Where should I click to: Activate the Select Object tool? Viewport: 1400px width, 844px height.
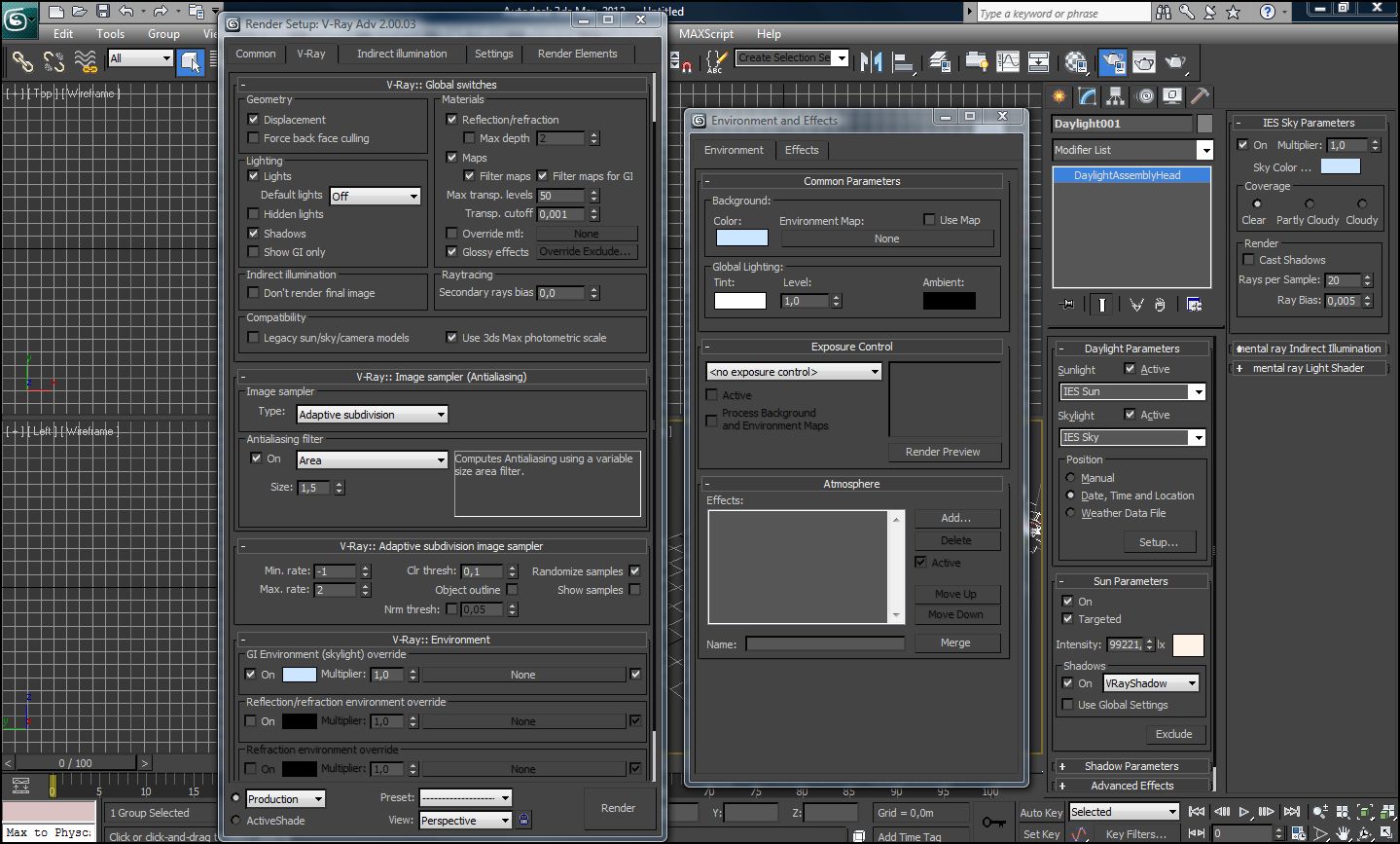pyautogui.click(x=191, y=62)
